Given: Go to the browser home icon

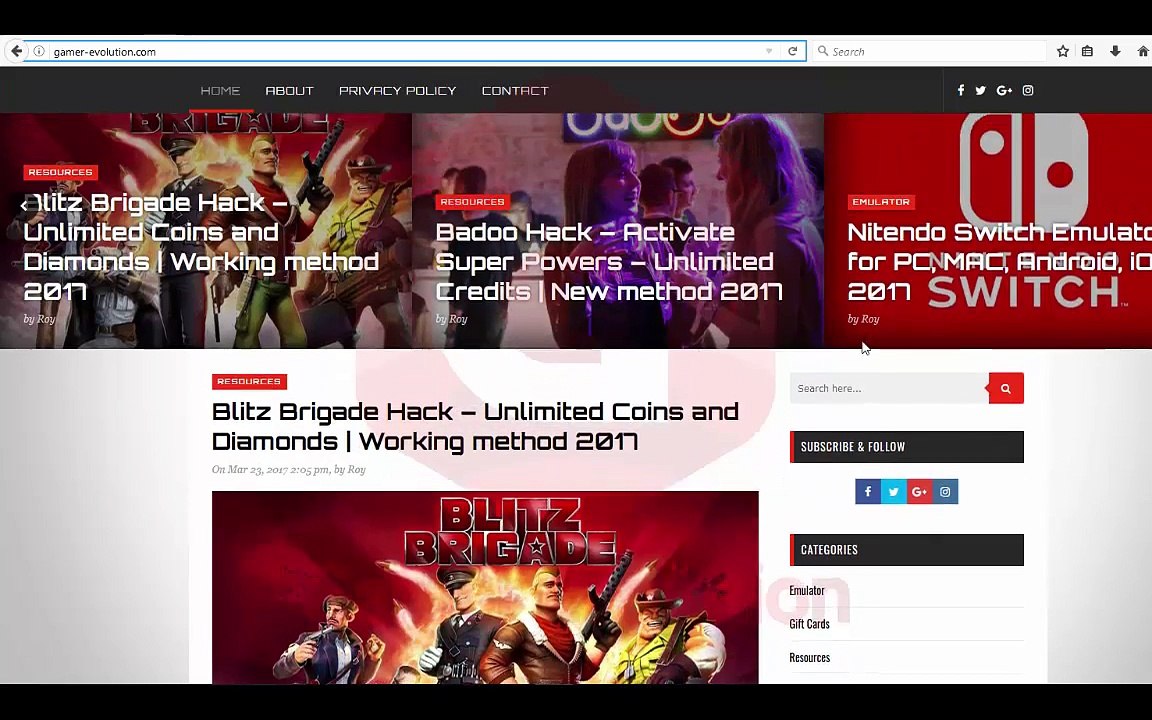Looking at the screenshot, I should click(1142, 51).
